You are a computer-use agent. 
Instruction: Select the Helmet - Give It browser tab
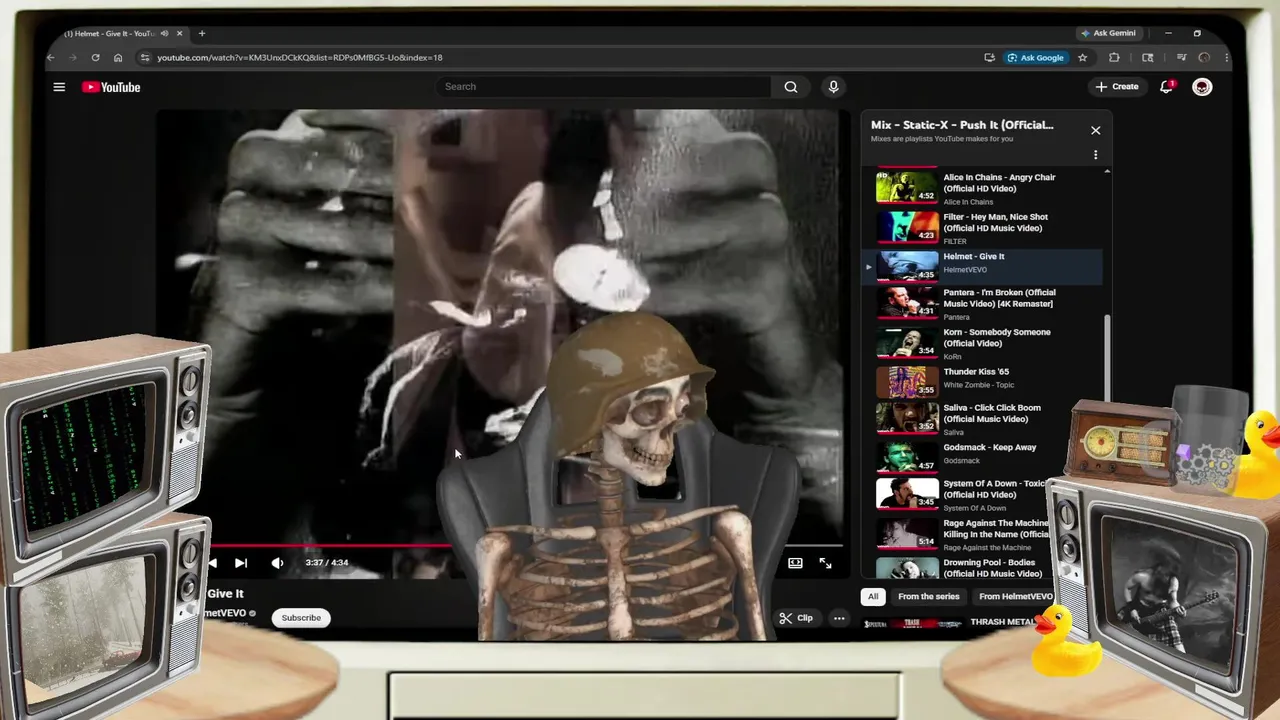pos(110,33)
